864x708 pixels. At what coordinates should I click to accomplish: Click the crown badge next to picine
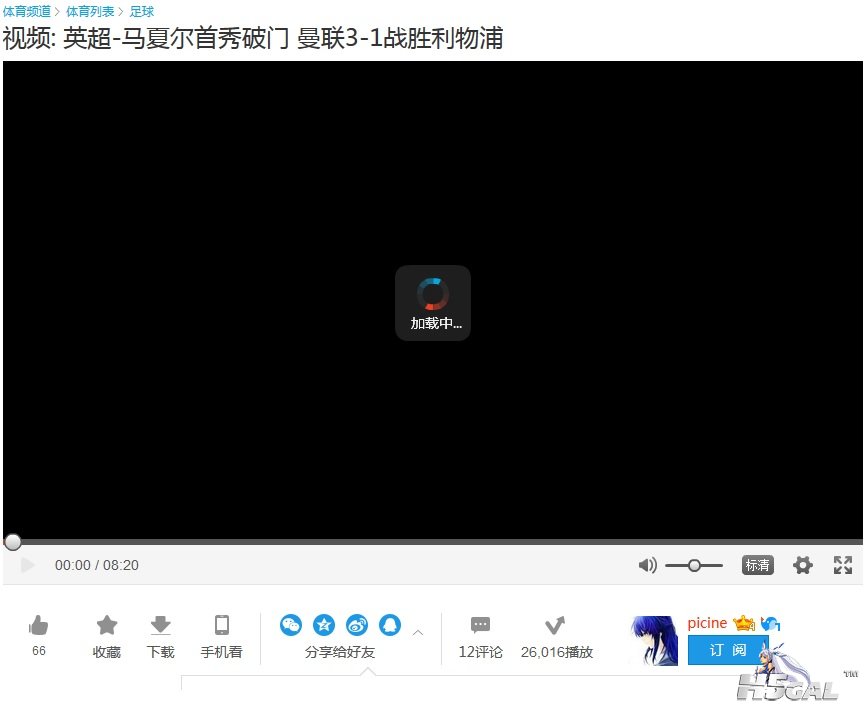click(744, 623)
